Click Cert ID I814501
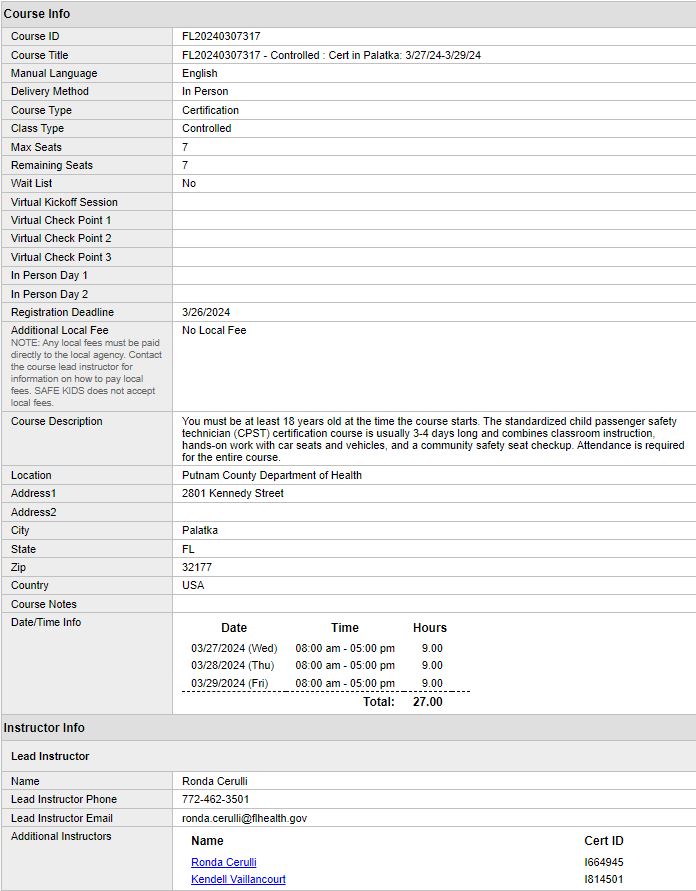The image size is (696, 891). tap(603, 879)
